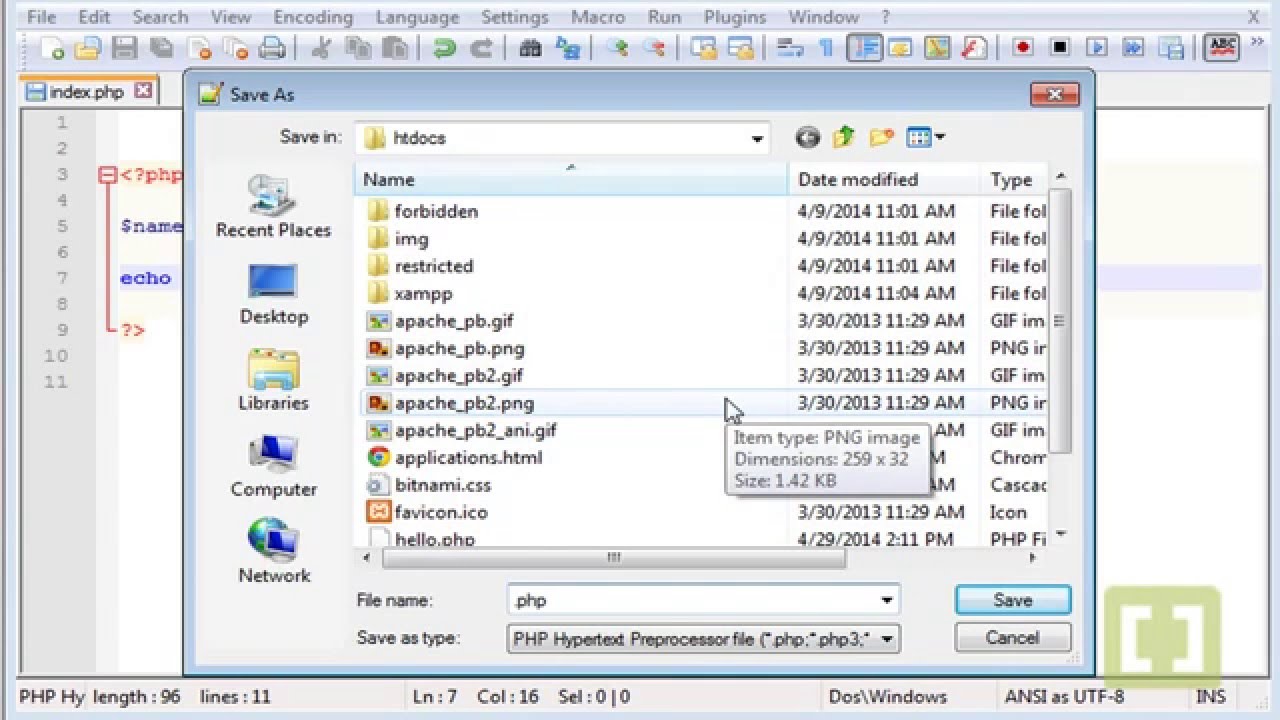Click the Paste toolbar icon
Image resolution: width=1280 pixels, height=720 pixels.
pos(394,47)
